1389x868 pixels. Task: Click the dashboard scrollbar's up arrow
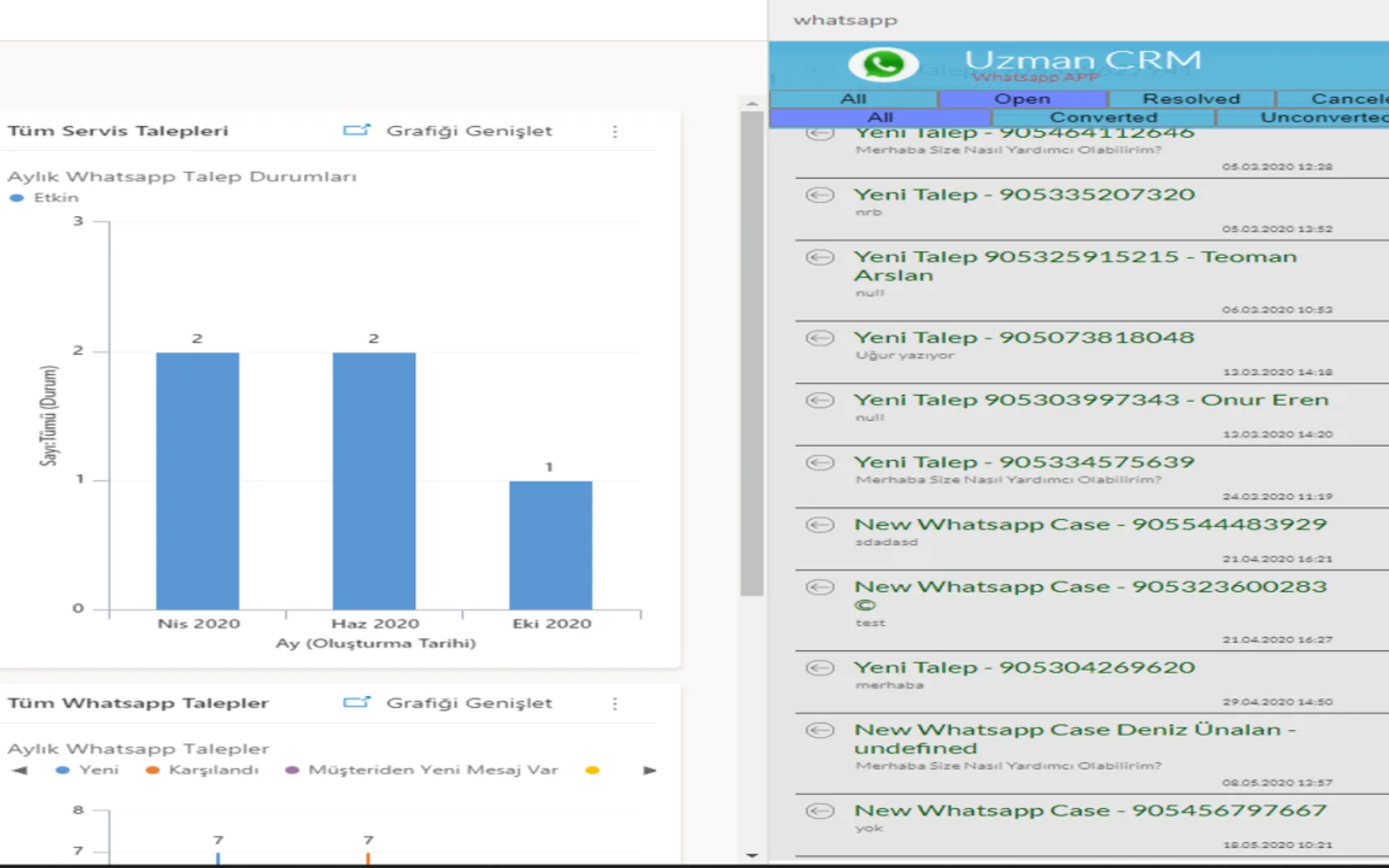pyautogui.click(x=752, y=104)
